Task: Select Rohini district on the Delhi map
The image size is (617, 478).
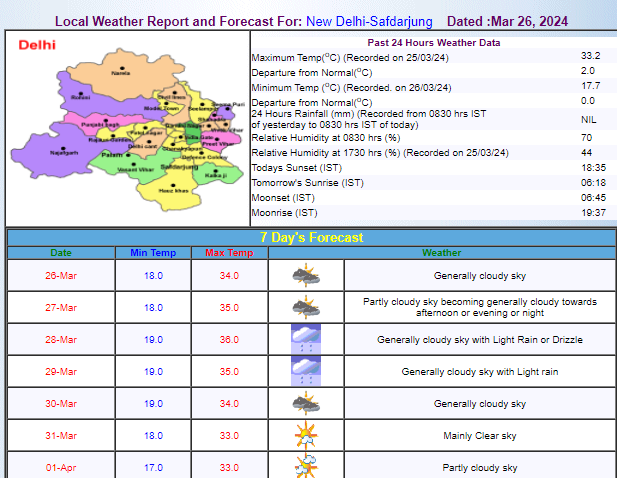Action: pyautogui.click(x=81, y=97)
